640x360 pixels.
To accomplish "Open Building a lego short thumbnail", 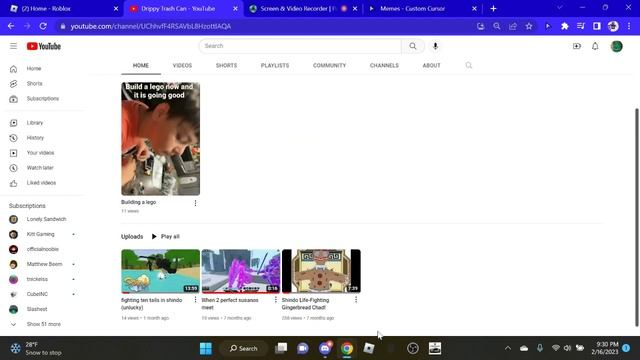I will pyautogui.click(x=160, y=139).
